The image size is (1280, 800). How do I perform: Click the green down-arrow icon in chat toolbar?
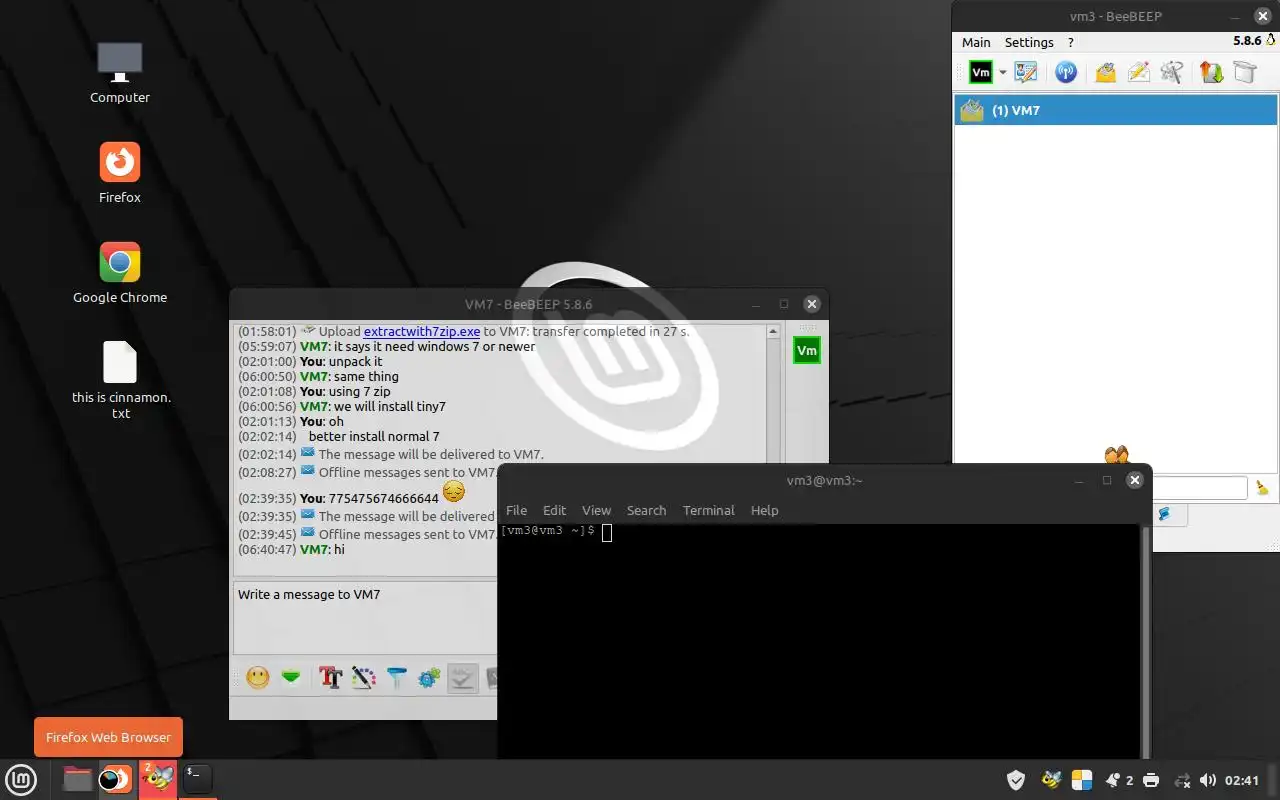[x=291, y=677]
